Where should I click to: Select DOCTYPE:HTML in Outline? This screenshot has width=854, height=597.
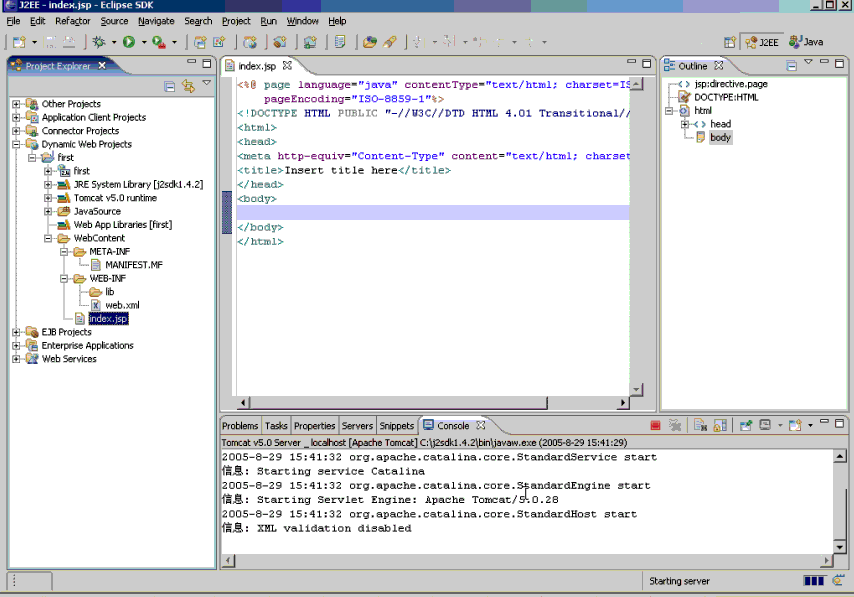pyautogui.click(x=726, y=98)
